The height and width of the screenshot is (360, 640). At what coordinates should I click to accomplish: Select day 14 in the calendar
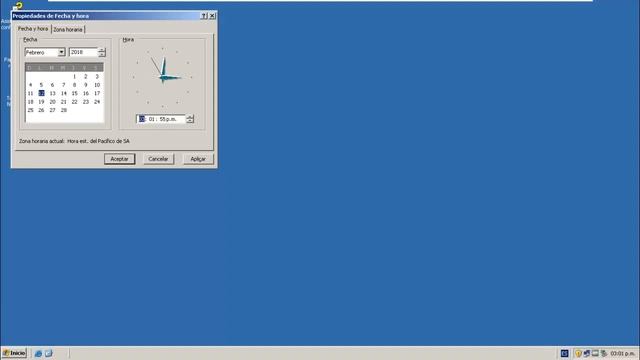point(63,93)
